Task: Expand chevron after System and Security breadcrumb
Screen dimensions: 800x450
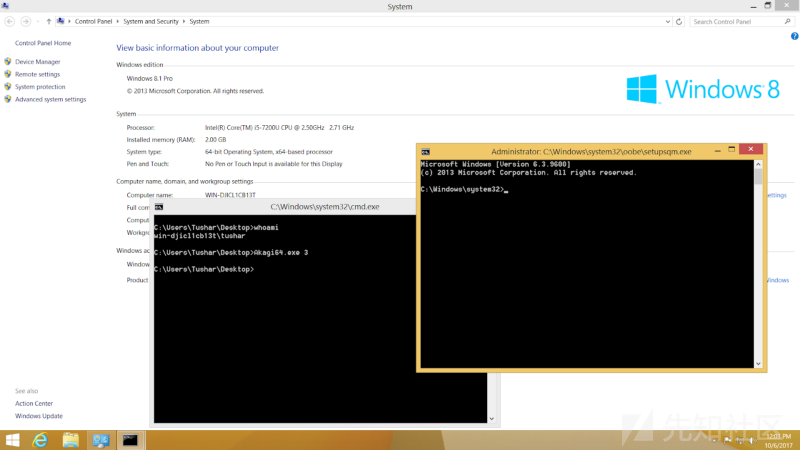Action: coord(184,21)
